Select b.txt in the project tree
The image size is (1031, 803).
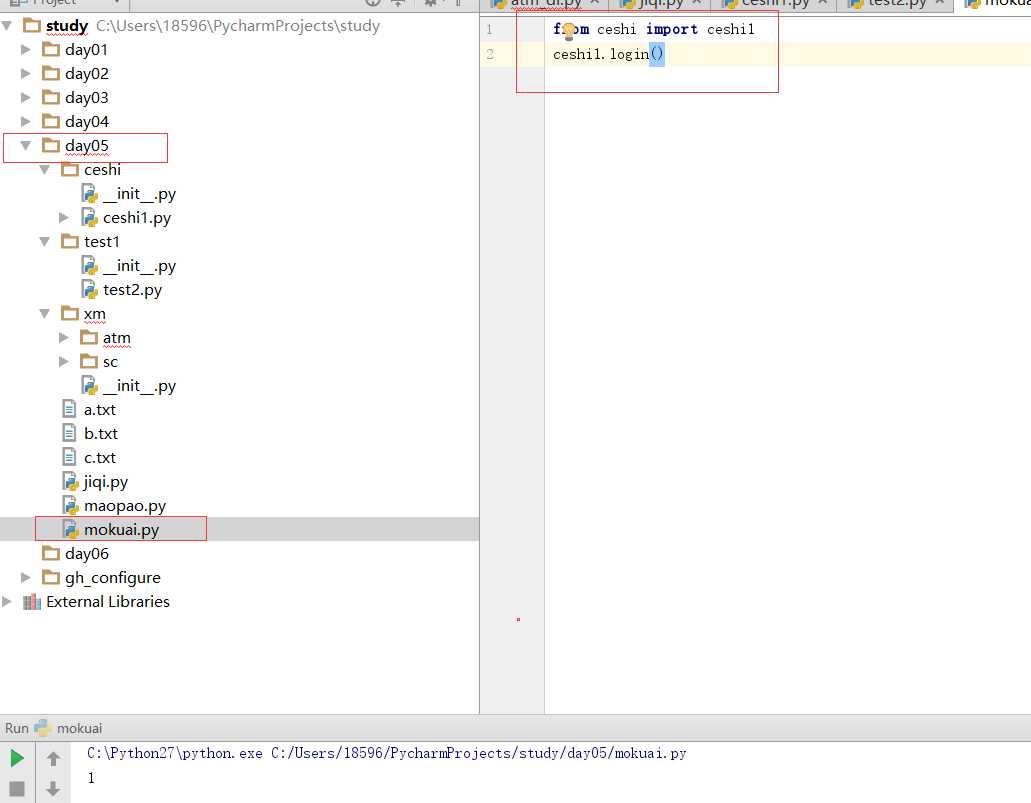[101, 433]
